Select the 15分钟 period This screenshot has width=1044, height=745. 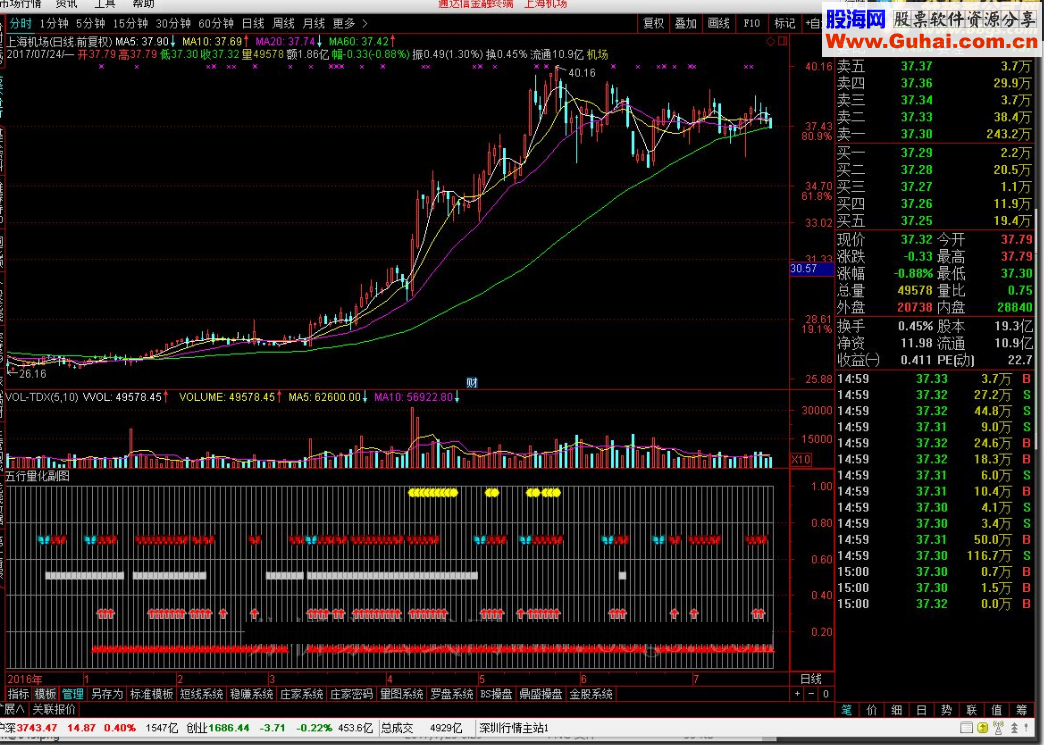point(130,23)
